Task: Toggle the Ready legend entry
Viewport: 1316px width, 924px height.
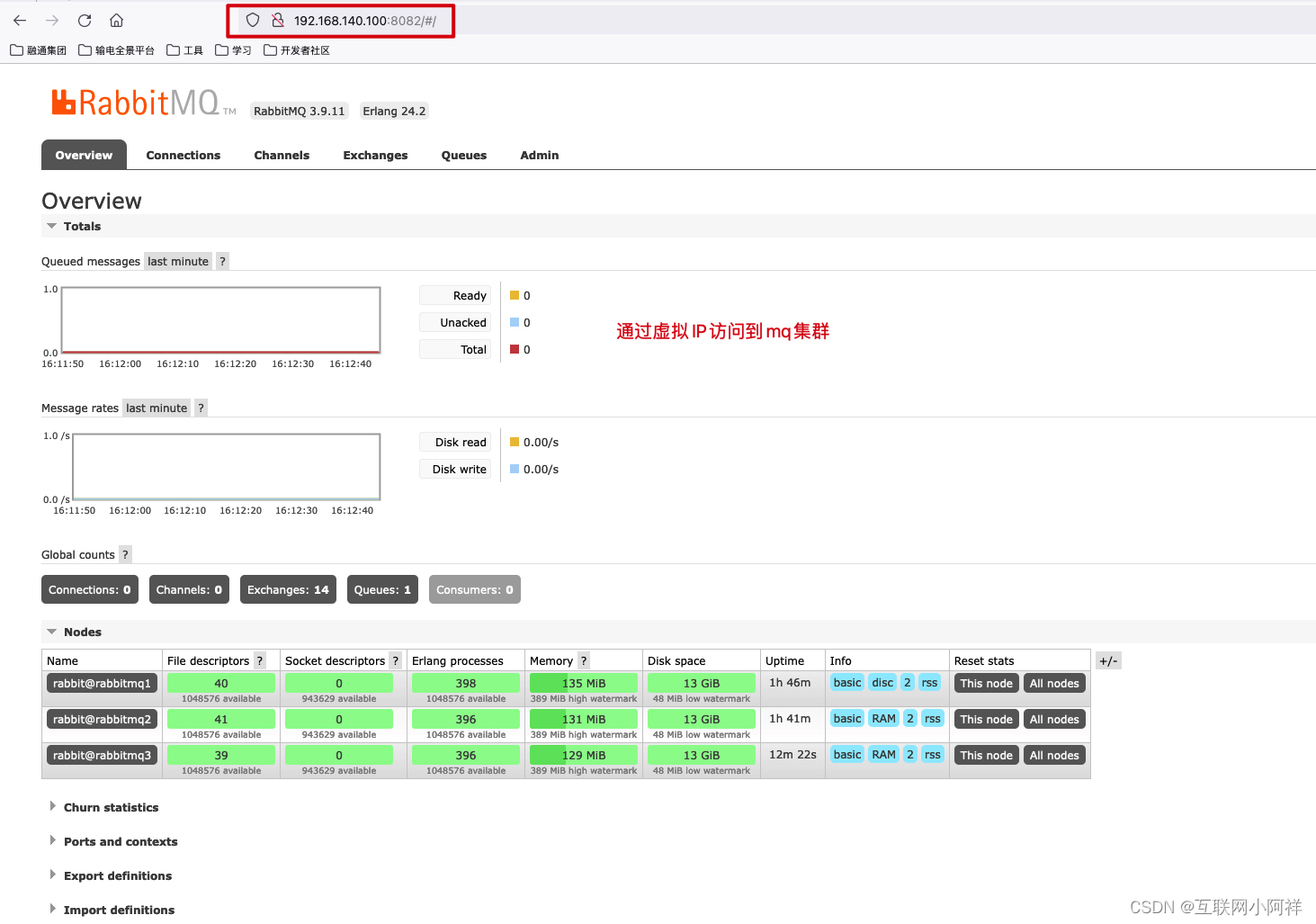Action: [455, 295]
